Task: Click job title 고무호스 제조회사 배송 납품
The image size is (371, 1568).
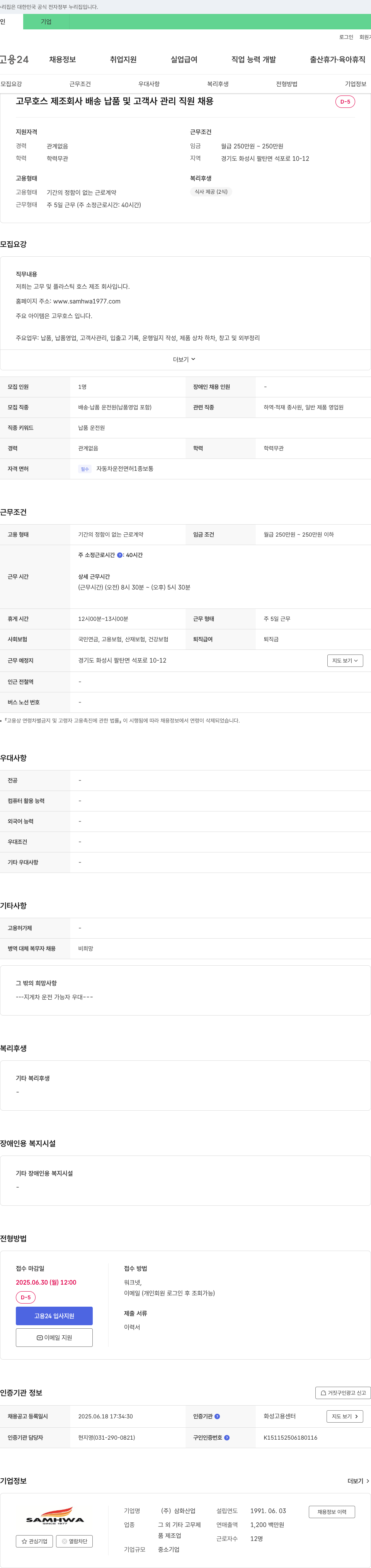Action: (x=114, y=101)
